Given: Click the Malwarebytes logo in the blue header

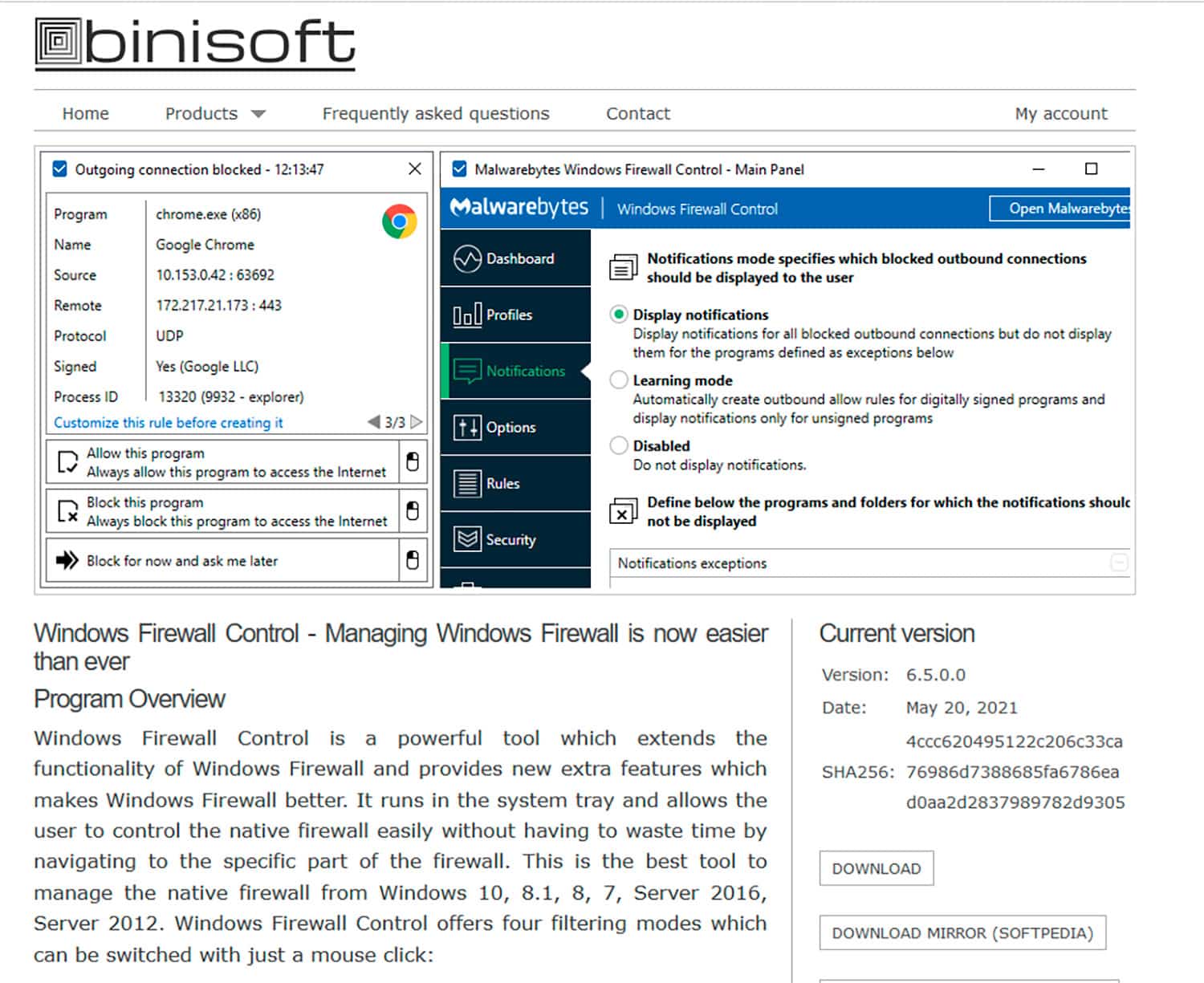Looking at the screenshot, I should 519,207.
